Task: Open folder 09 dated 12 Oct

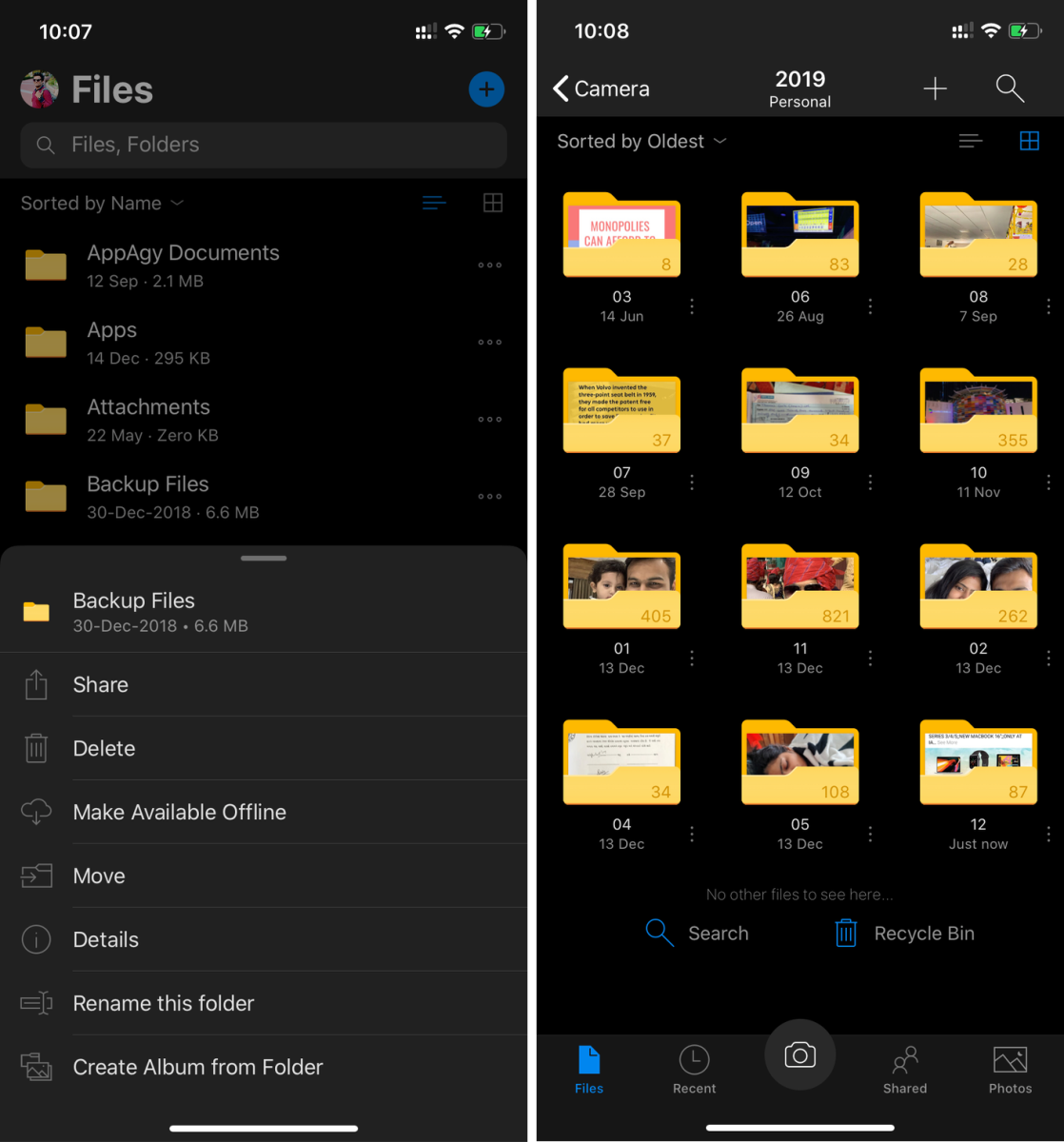Action: (800, 411)
